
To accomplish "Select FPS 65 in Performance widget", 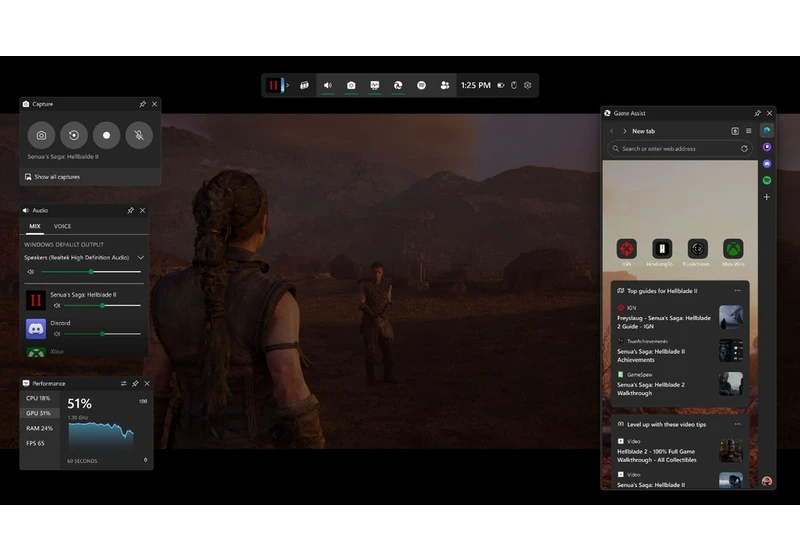I will (x=40, y=443).
